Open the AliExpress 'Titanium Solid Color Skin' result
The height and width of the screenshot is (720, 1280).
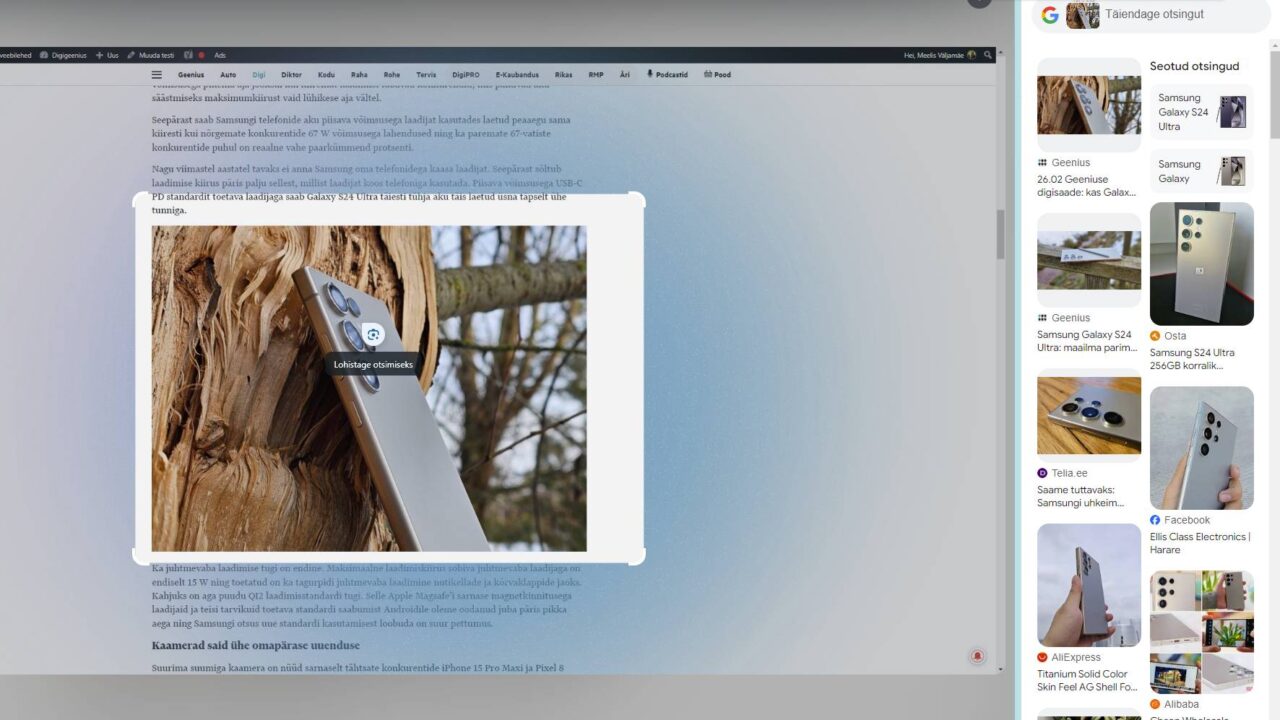pyautogui.click(x=1087, y=680)
